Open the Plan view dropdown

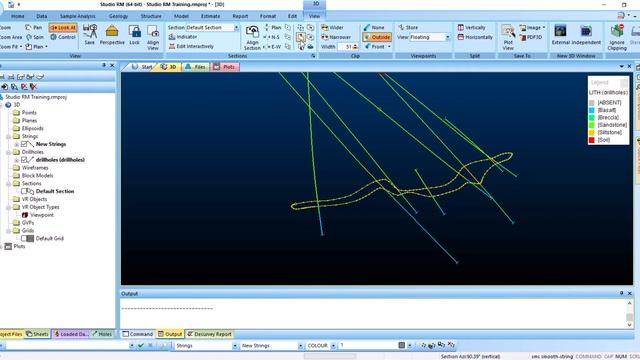[x=46, y=47]
